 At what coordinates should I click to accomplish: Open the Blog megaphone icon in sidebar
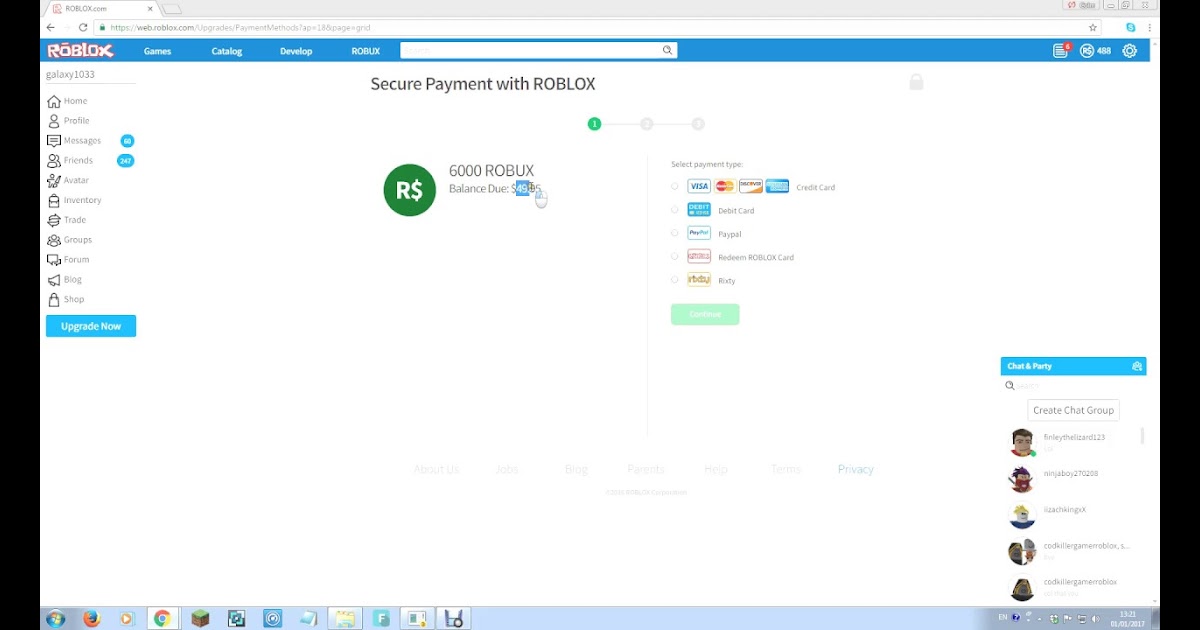tap(54, 280)
